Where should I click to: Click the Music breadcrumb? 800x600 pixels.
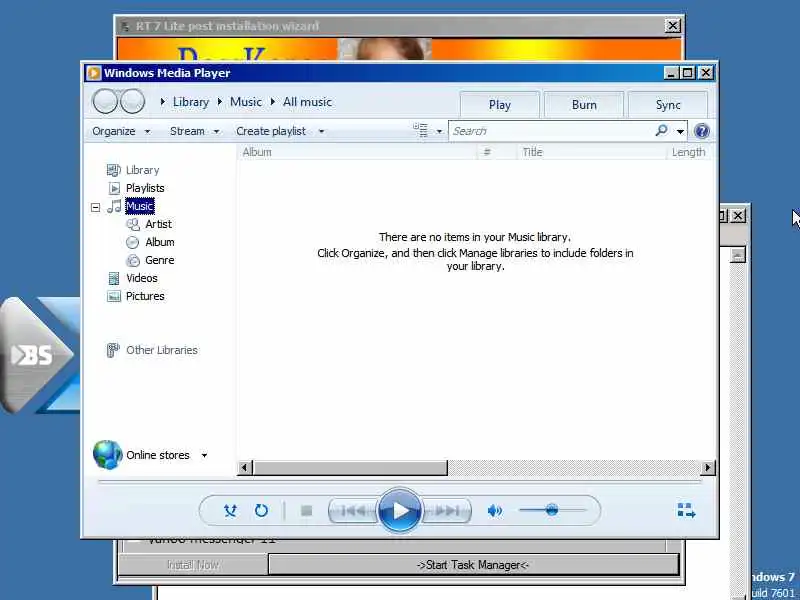(245, 102)
